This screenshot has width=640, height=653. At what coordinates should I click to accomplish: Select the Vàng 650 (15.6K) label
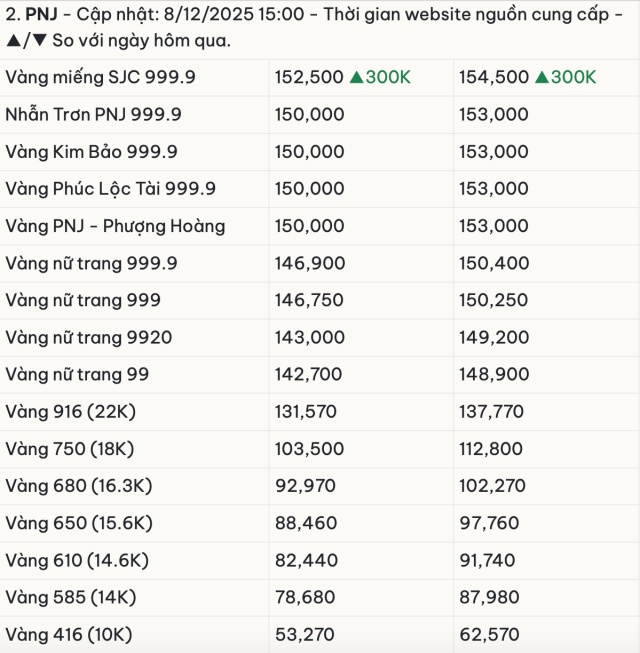78,522
